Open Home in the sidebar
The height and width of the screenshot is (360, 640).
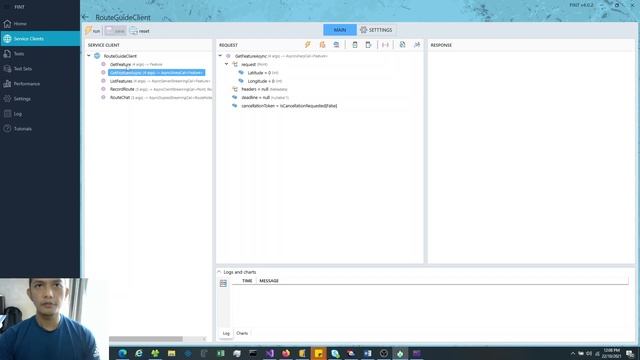pyautogui.click(x=20, y=24)
